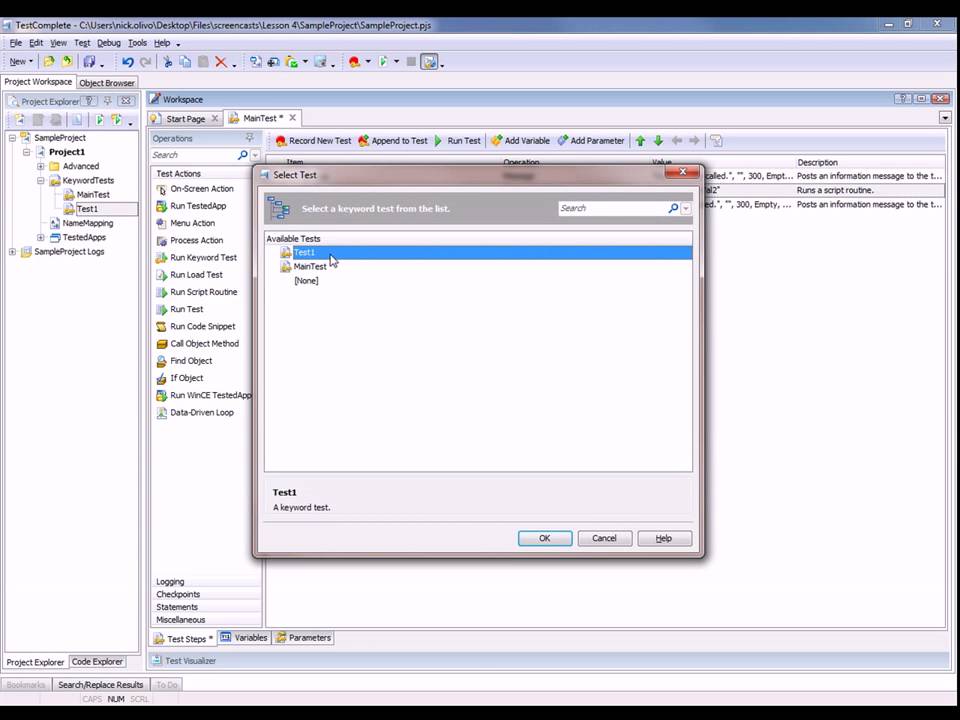This screenshot has height=720, width=960.
Task: Select [None] in Available Tests list
Action: (x=306, y=281)
